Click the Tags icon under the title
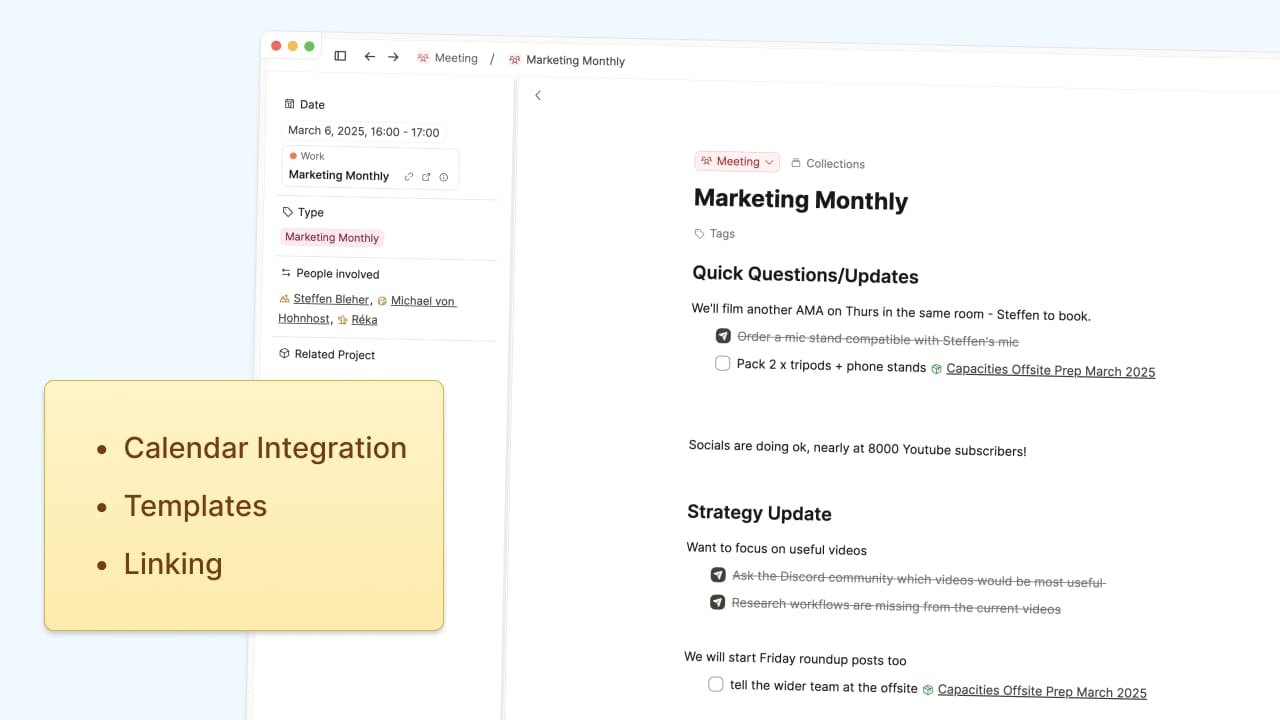Screen dimensions: 1280x720 (x=700, y=234)
